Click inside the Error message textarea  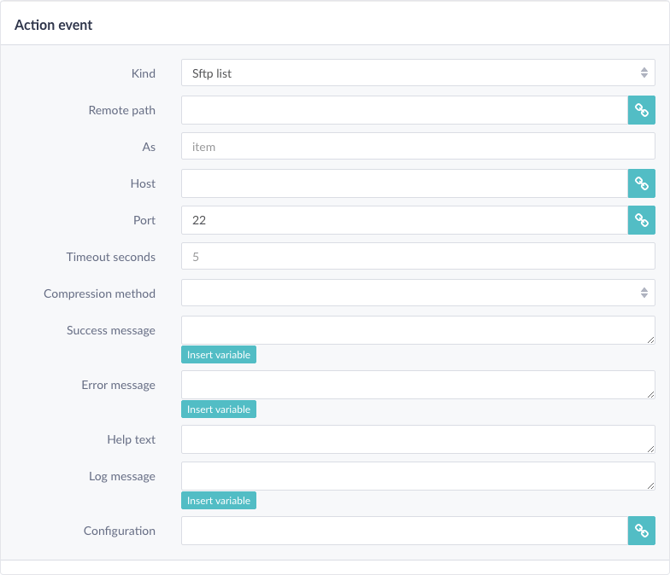[418, 385]
